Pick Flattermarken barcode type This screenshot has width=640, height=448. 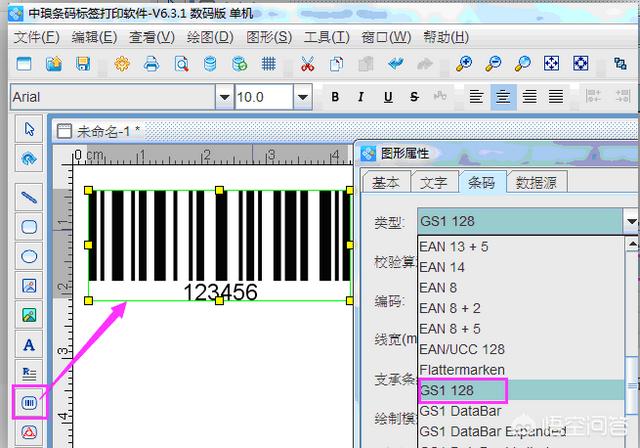[521, 370]
